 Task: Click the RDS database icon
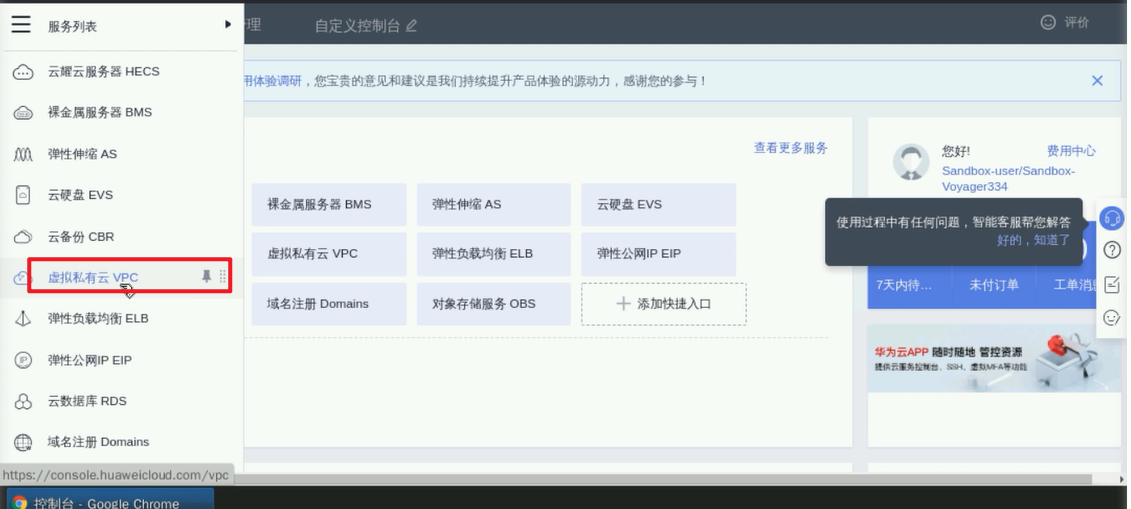pos(23,402)
